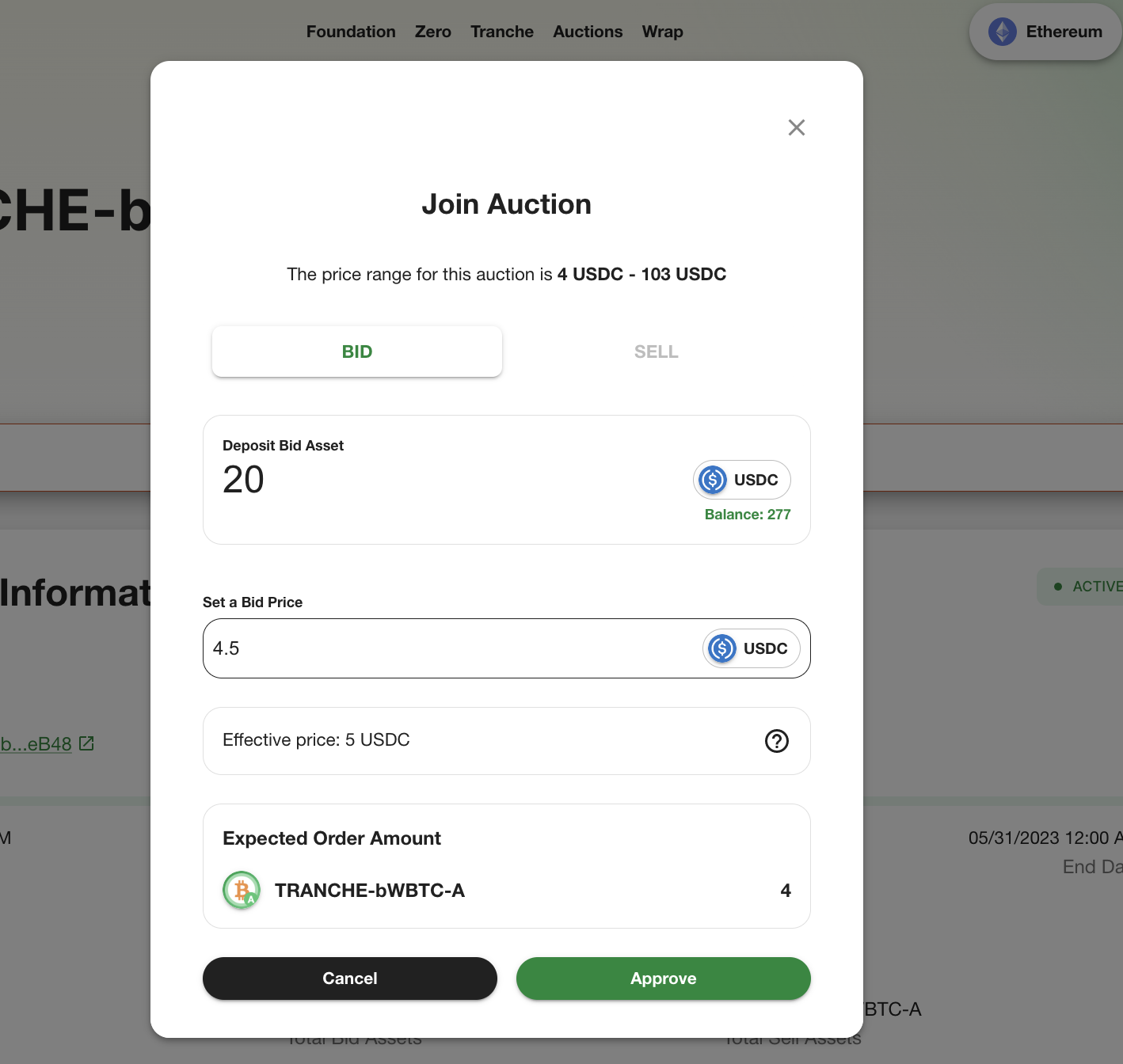Open the Ethereum network selector
Viewport: 1123px width, 1064px height.
pyautogui.click(x=1045, y=32)
